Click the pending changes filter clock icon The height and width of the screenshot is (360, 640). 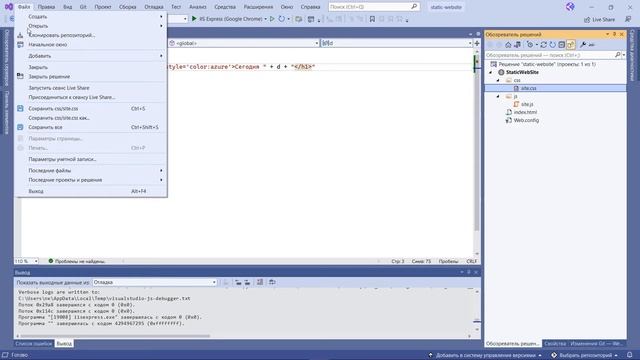(530, 44)
